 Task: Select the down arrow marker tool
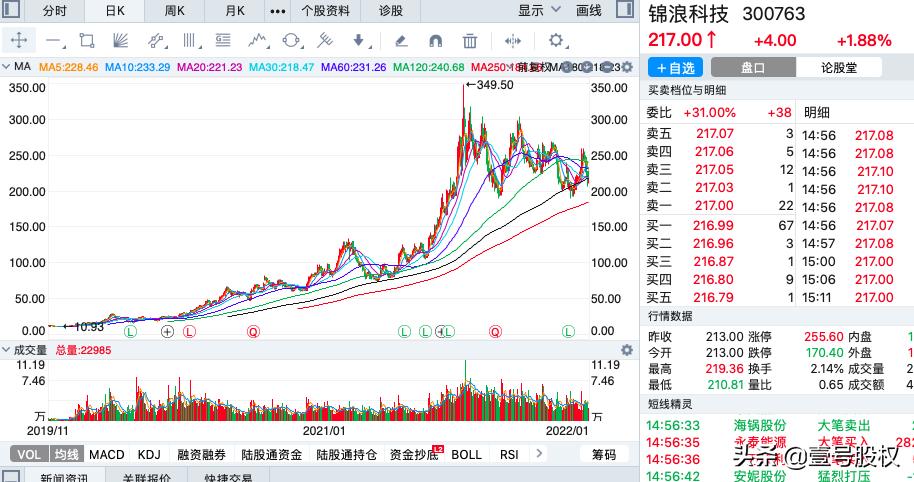click(359, 40)
